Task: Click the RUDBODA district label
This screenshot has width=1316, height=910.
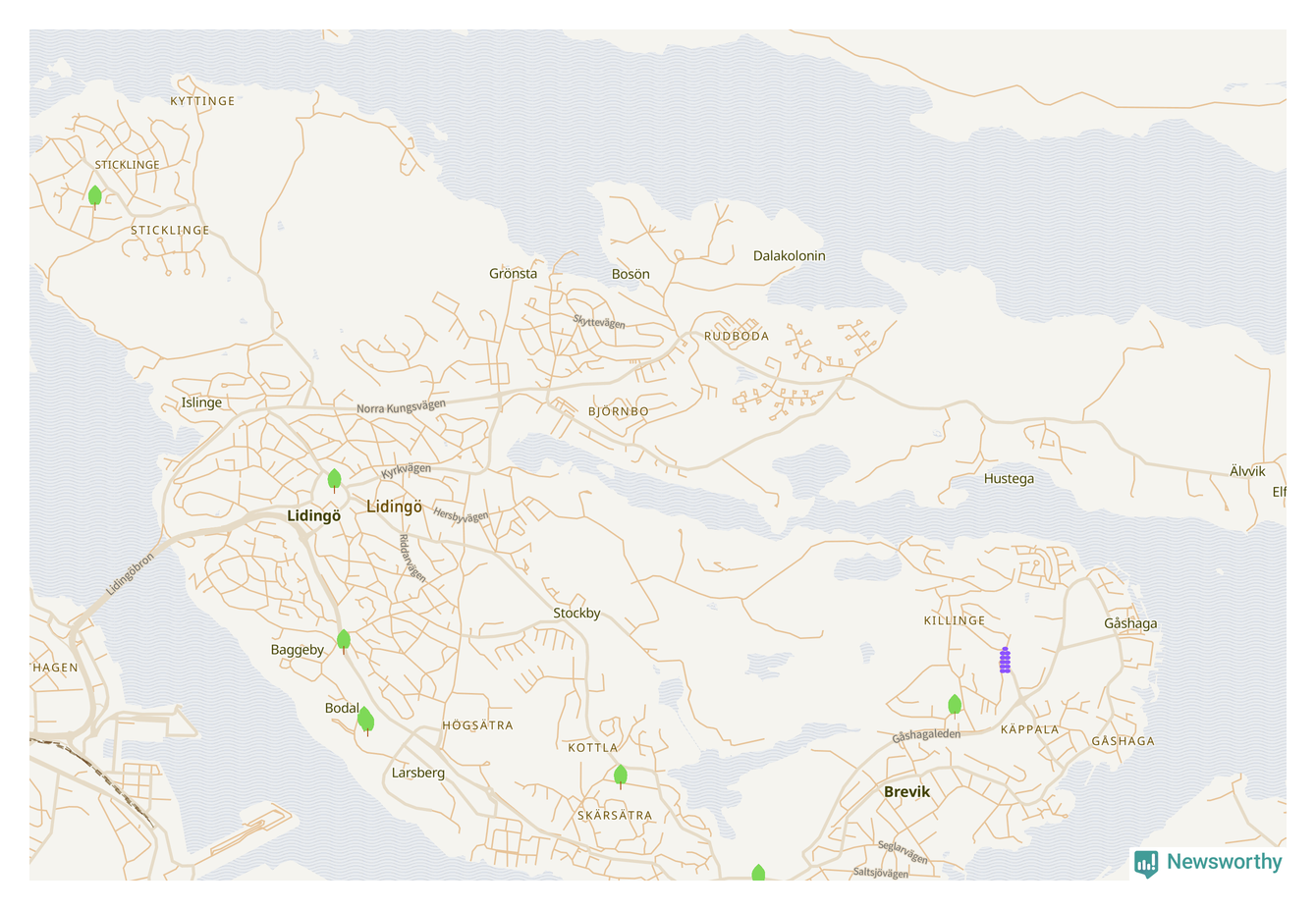Action: [x=737, y=336]
